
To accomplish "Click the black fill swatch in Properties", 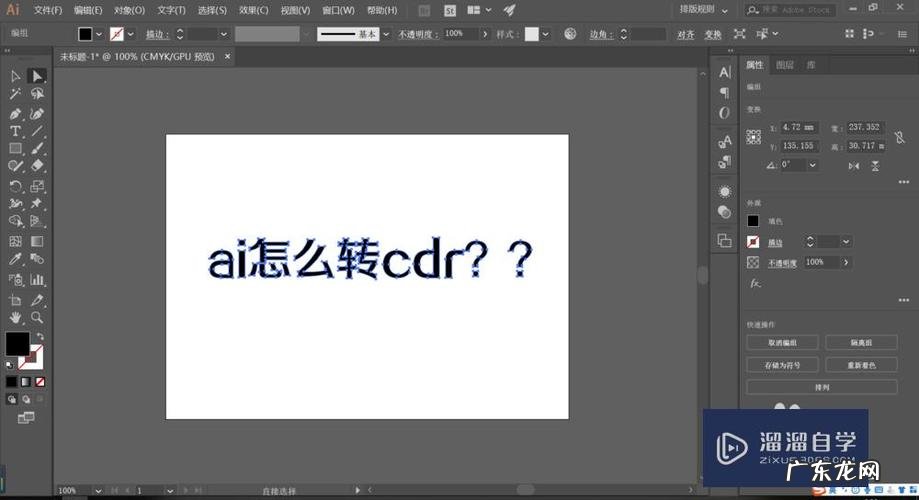I will (x=754, y=221).
